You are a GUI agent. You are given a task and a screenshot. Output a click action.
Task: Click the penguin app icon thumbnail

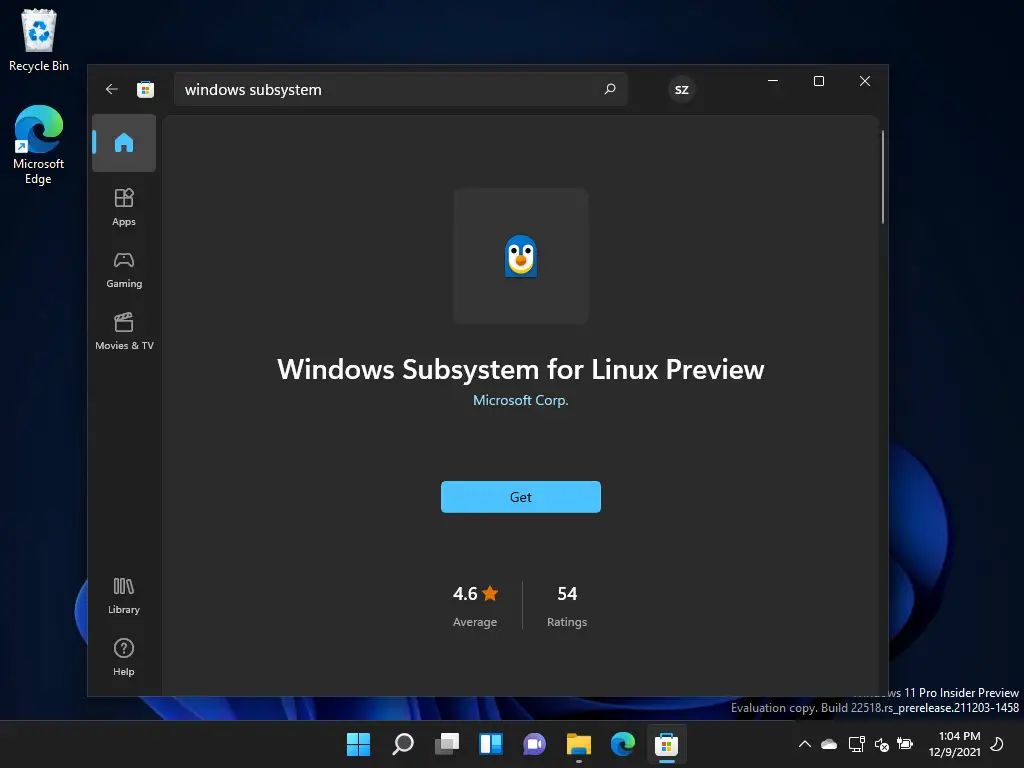(520, 256)
